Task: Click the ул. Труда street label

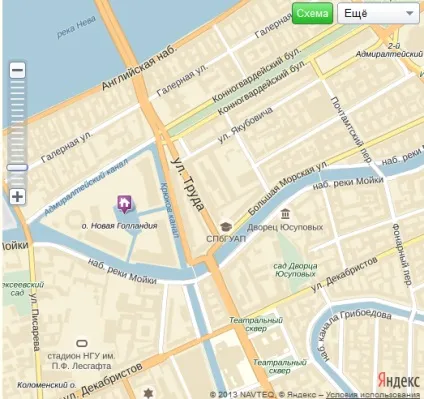Action: coord(187,184)
